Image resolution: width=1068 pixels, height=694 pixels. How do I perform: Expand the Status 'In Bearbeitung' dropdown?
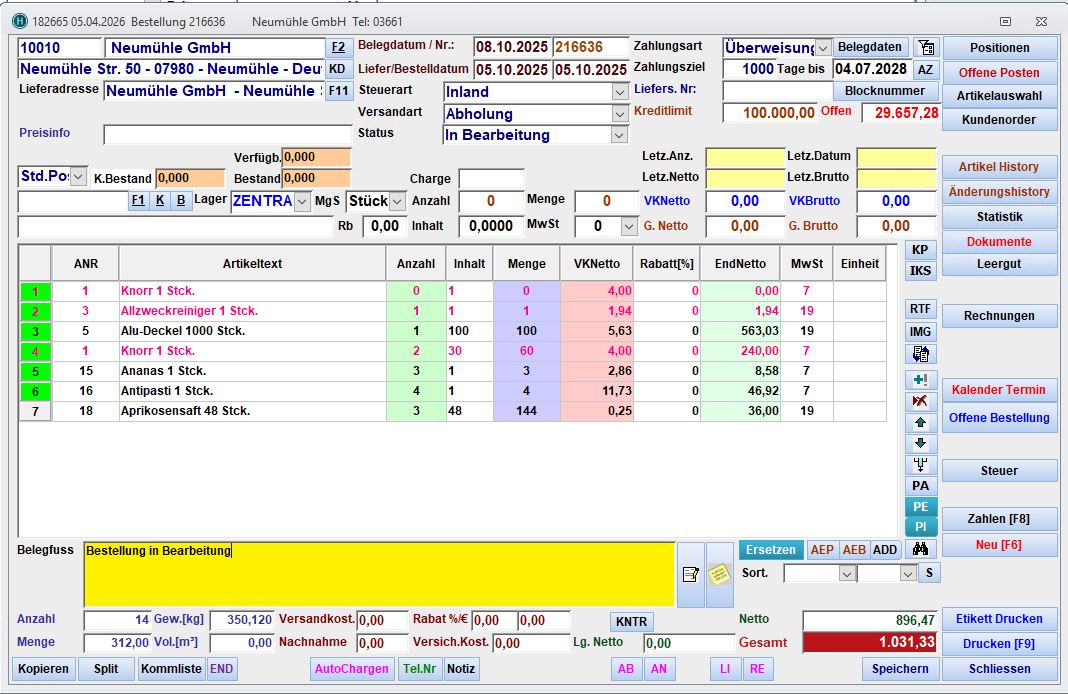tap(620, 136)
